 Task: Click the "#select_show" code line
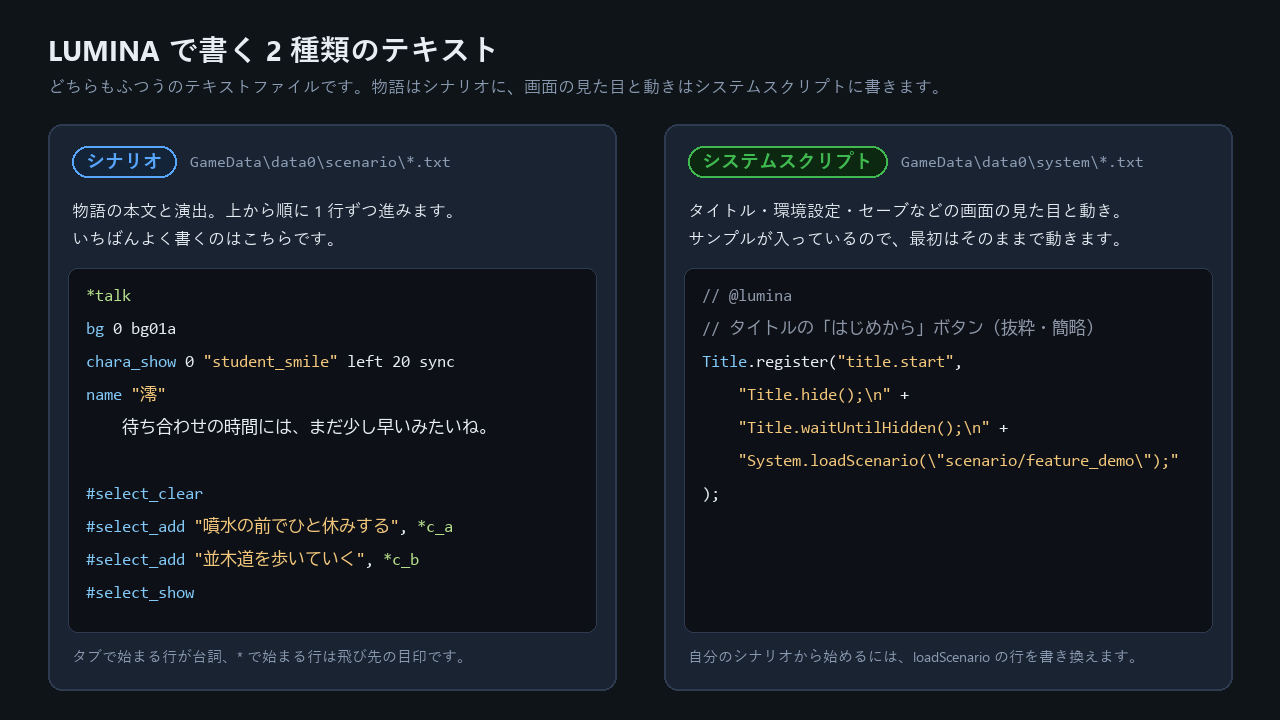[140, 593]
